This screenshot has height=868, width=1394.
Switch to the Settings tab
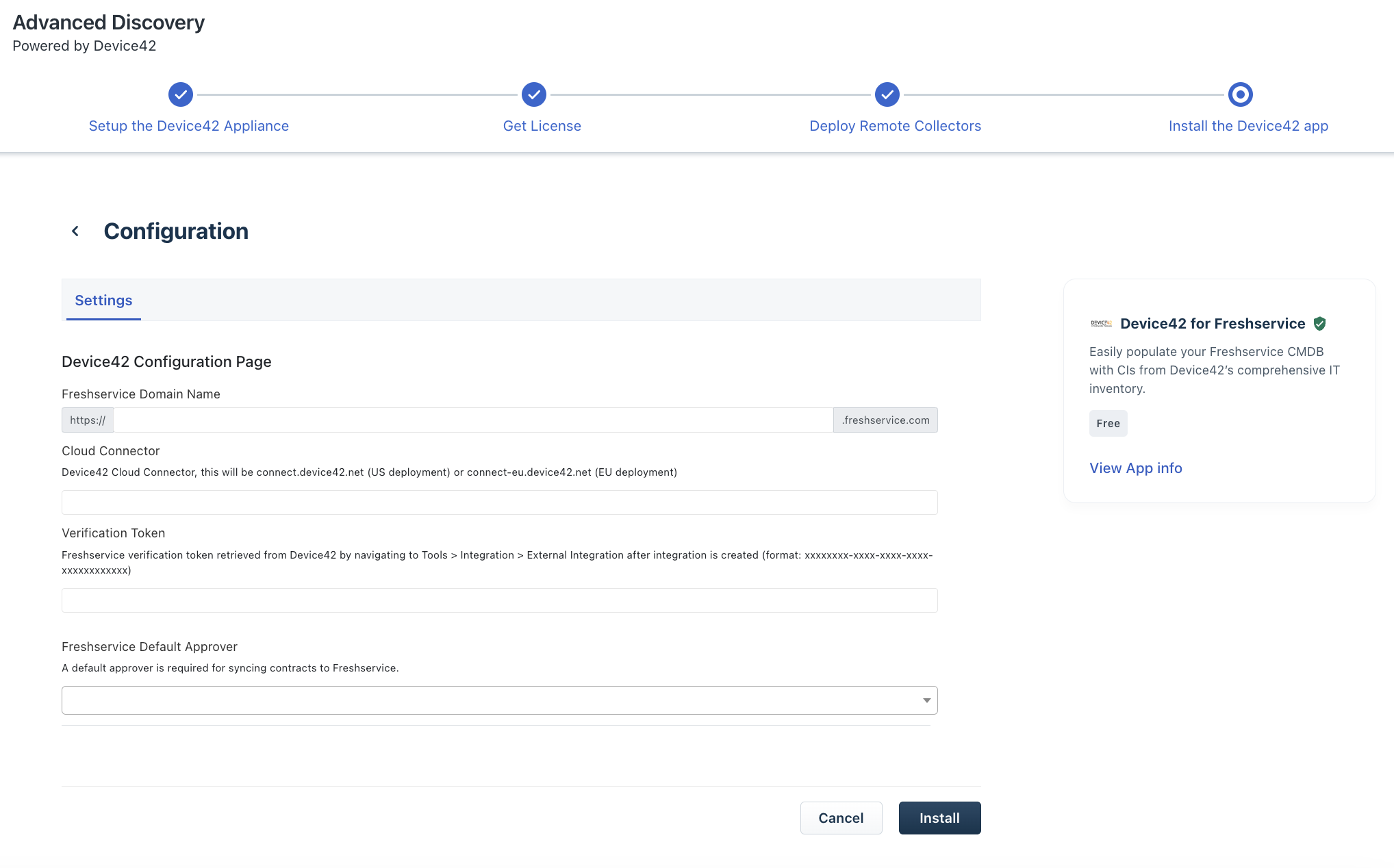[103, 301]
